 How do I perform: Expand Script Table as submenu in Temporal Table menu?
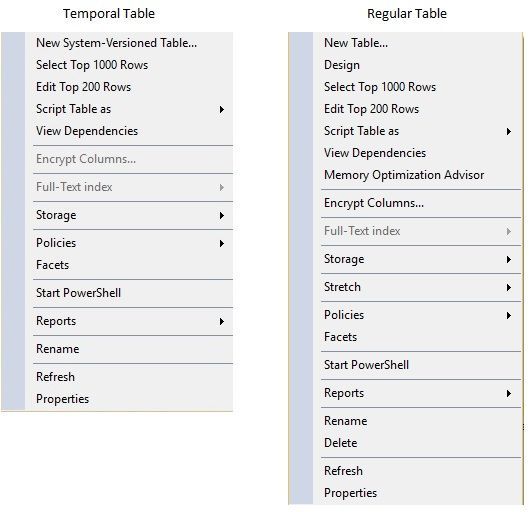pos(130,109)
